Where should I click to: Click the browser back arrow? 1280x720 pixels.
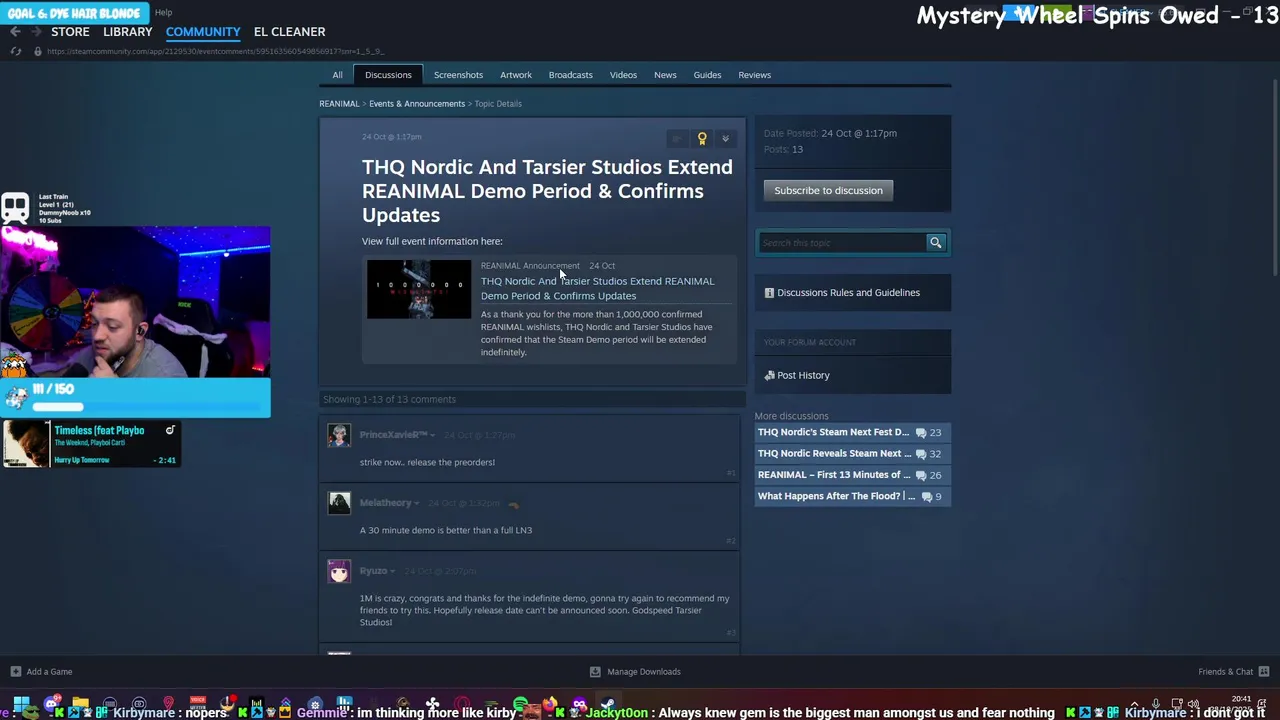click(15, 32)
